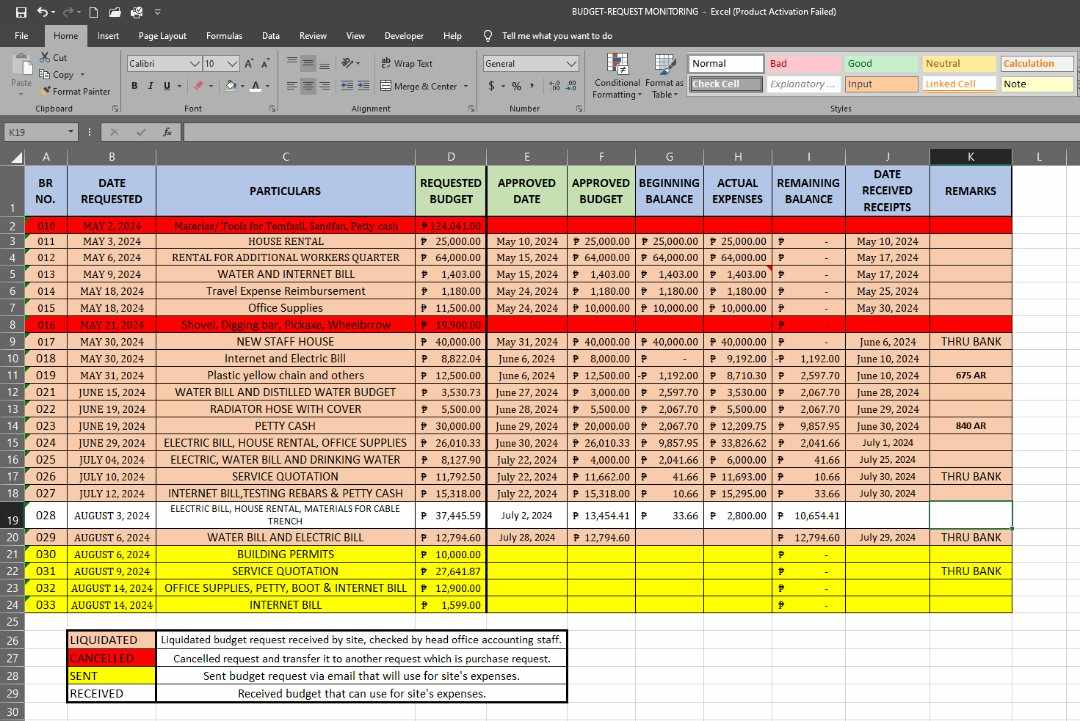The image size is (1080, 721).
Task: Apply the Normal cell style
Action: [x=726, y=63]
